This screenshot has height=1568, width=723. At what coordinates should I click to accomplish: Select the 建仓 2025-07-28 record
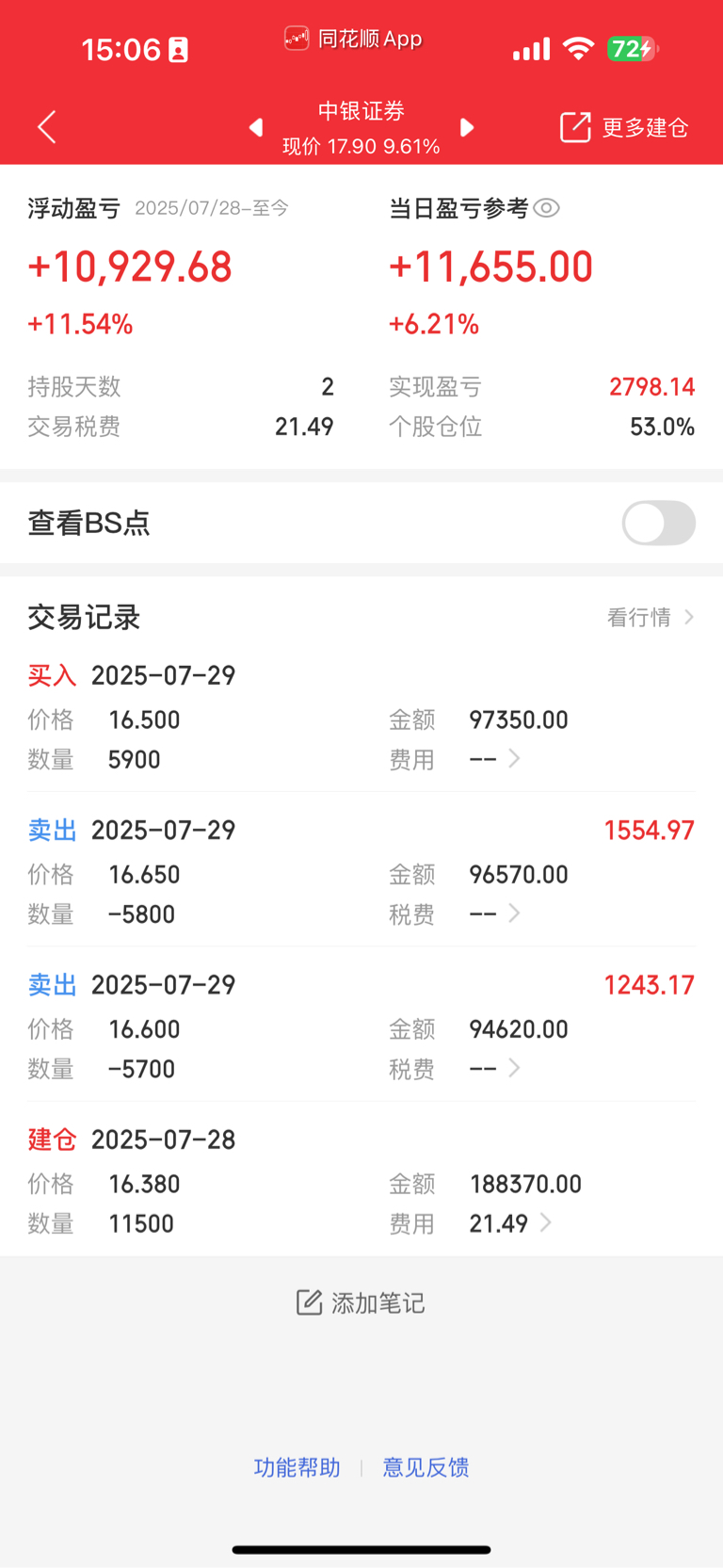tap(361, 1179)
